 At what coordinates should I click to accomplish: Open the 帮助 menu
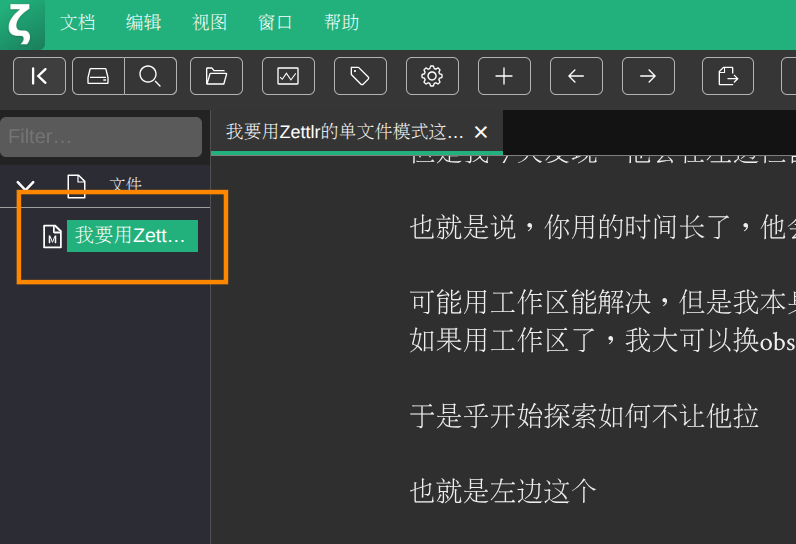click(x=342, y=22)
